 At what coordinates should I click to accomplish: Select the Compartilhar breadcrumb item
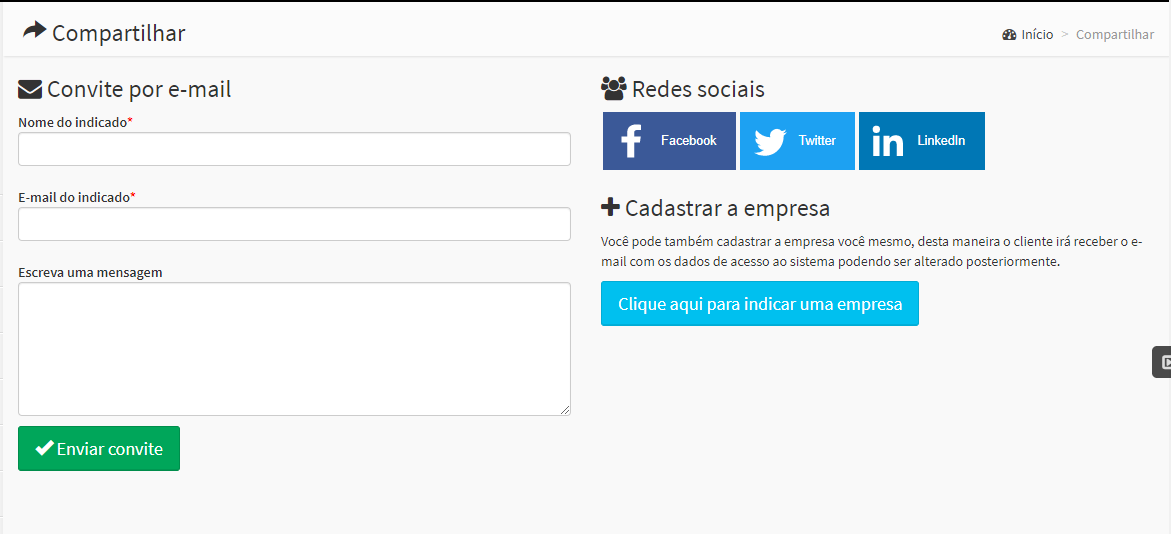(1114, 35)
